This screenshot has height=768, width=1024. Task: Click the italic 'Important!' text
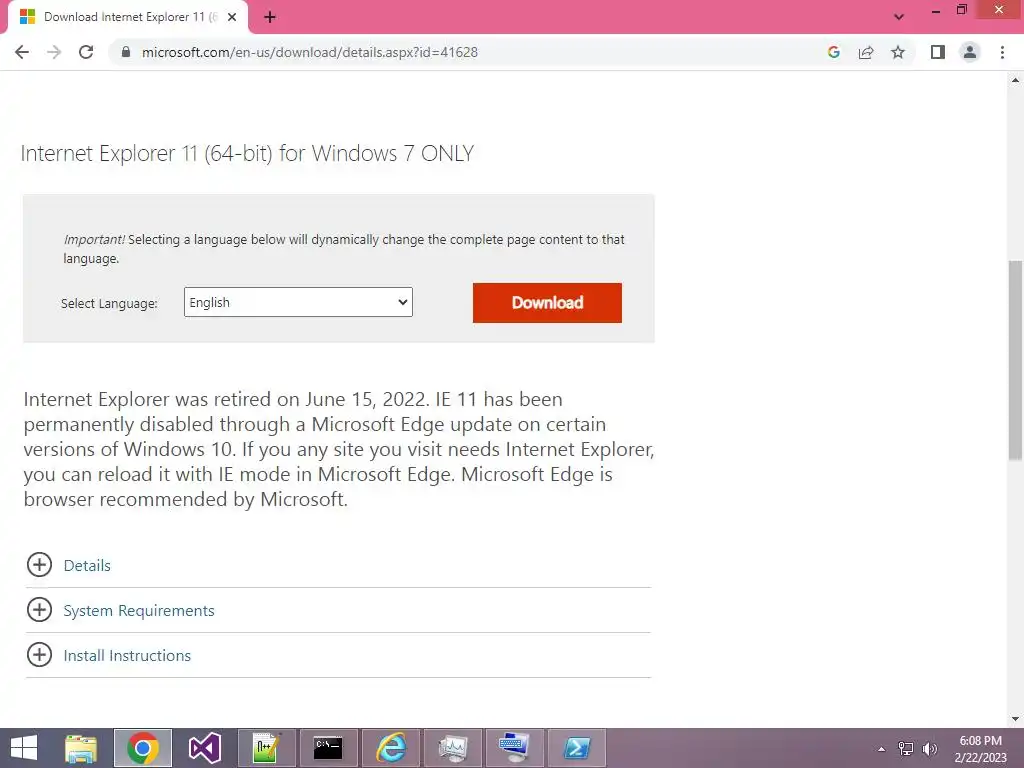point(94,240)
